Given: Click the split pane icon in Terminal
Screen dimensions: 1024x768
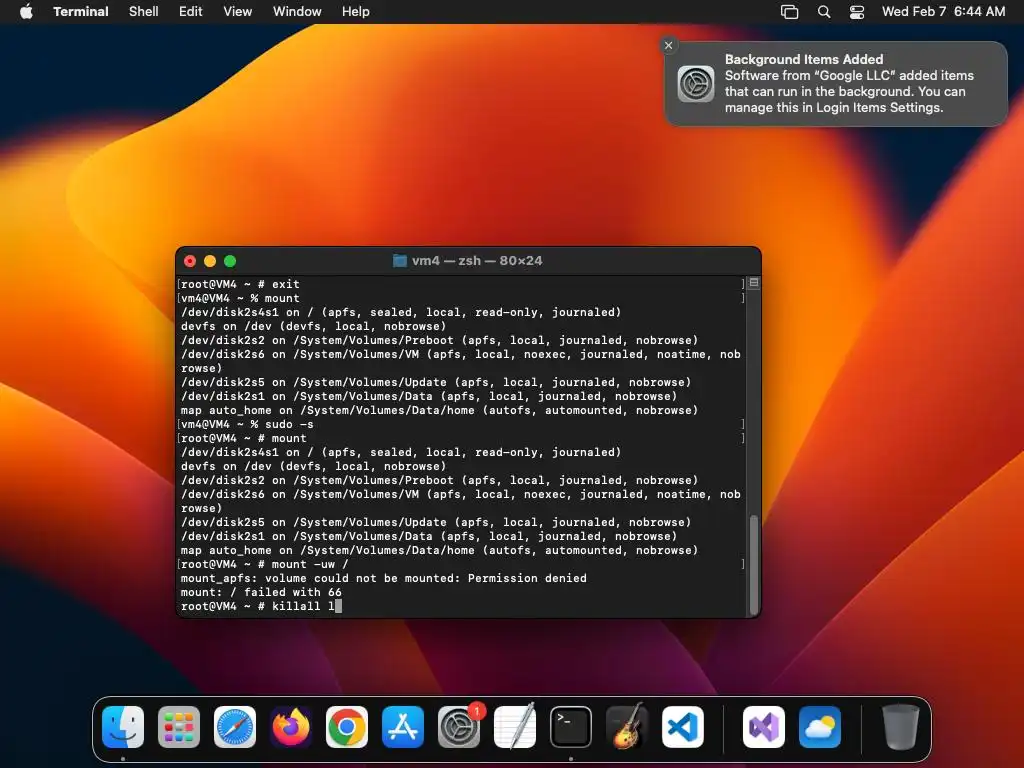Looking at the screenshot, I should [x=754, y=283].
